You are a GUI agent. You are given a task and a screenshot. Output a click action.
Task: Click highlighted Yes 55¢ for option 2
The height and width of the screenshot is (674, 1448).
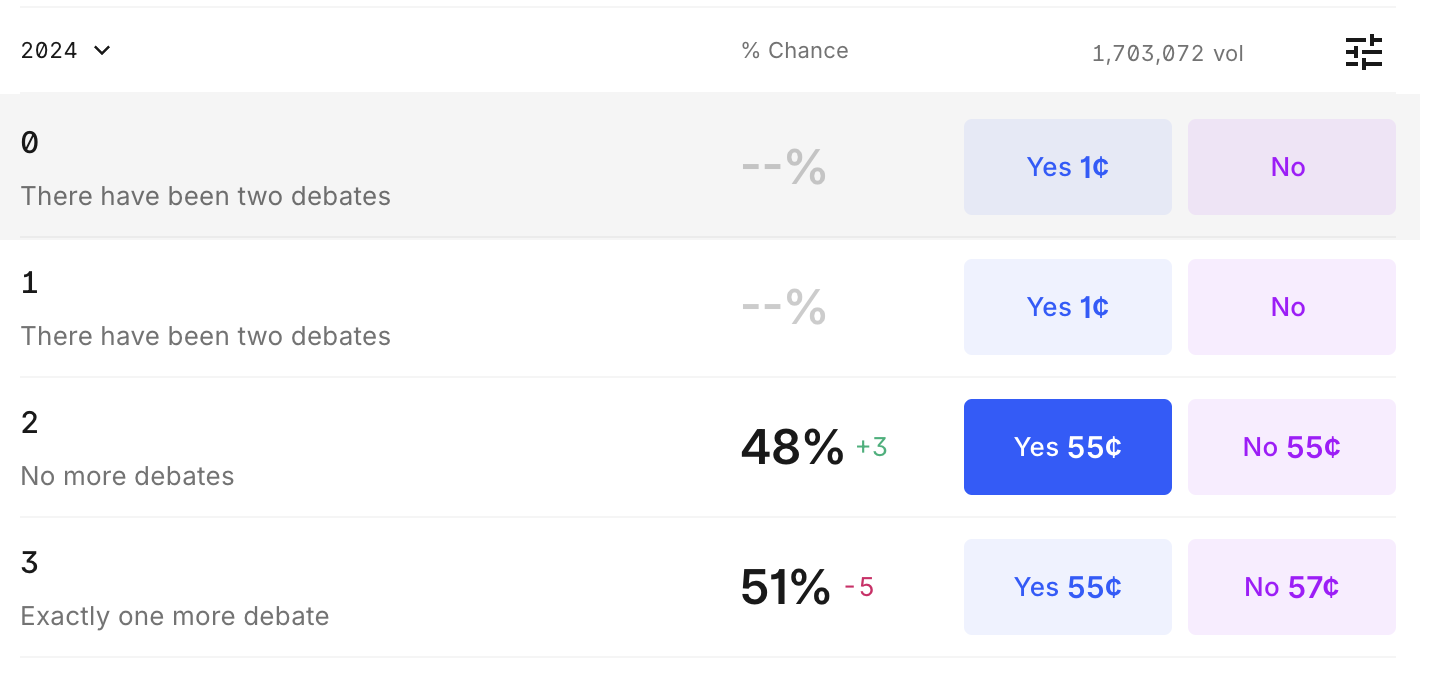point(1067,447)
